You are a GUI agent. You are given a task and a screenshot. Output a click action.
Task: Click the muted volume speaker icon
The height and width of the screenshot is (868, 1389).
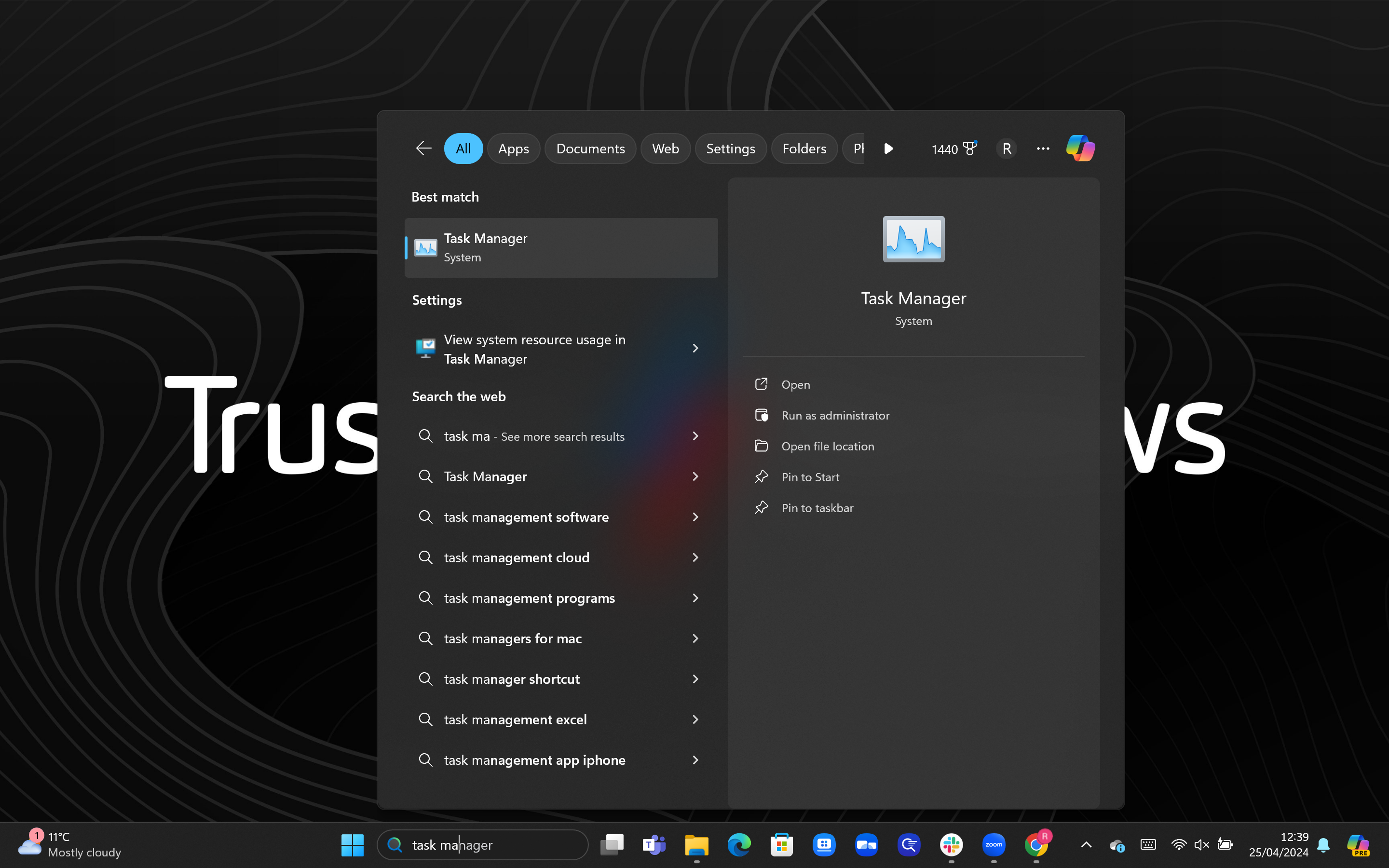1201,844
